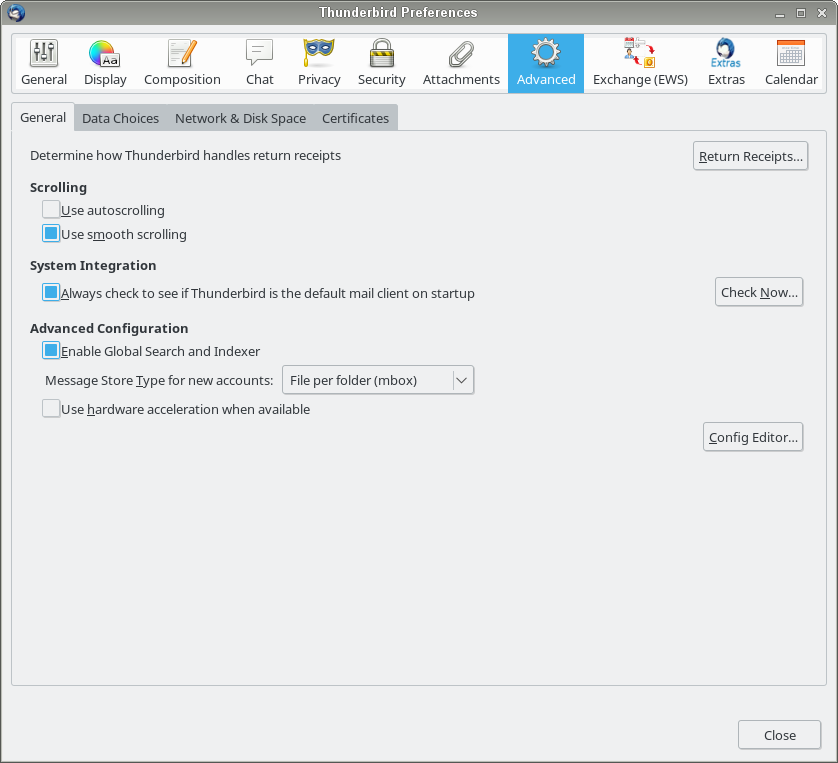Enable the Use autoscrolling checkbox
The height and width of the screenshot is (763, 838).
51,210
